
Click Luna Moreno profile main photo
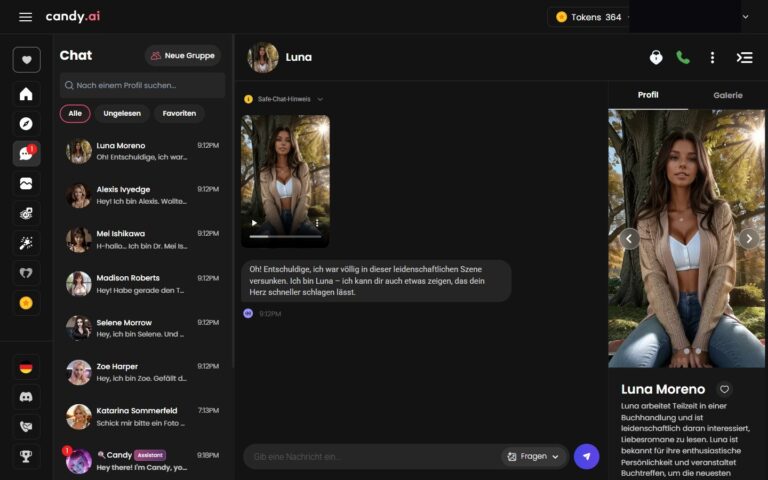686,239
